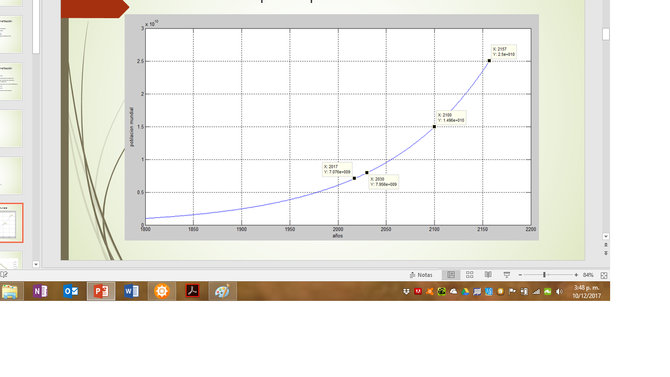Click the slide area vertical scrollbar thumb
This screenshot has height=377, width=670.
(605, 34)
